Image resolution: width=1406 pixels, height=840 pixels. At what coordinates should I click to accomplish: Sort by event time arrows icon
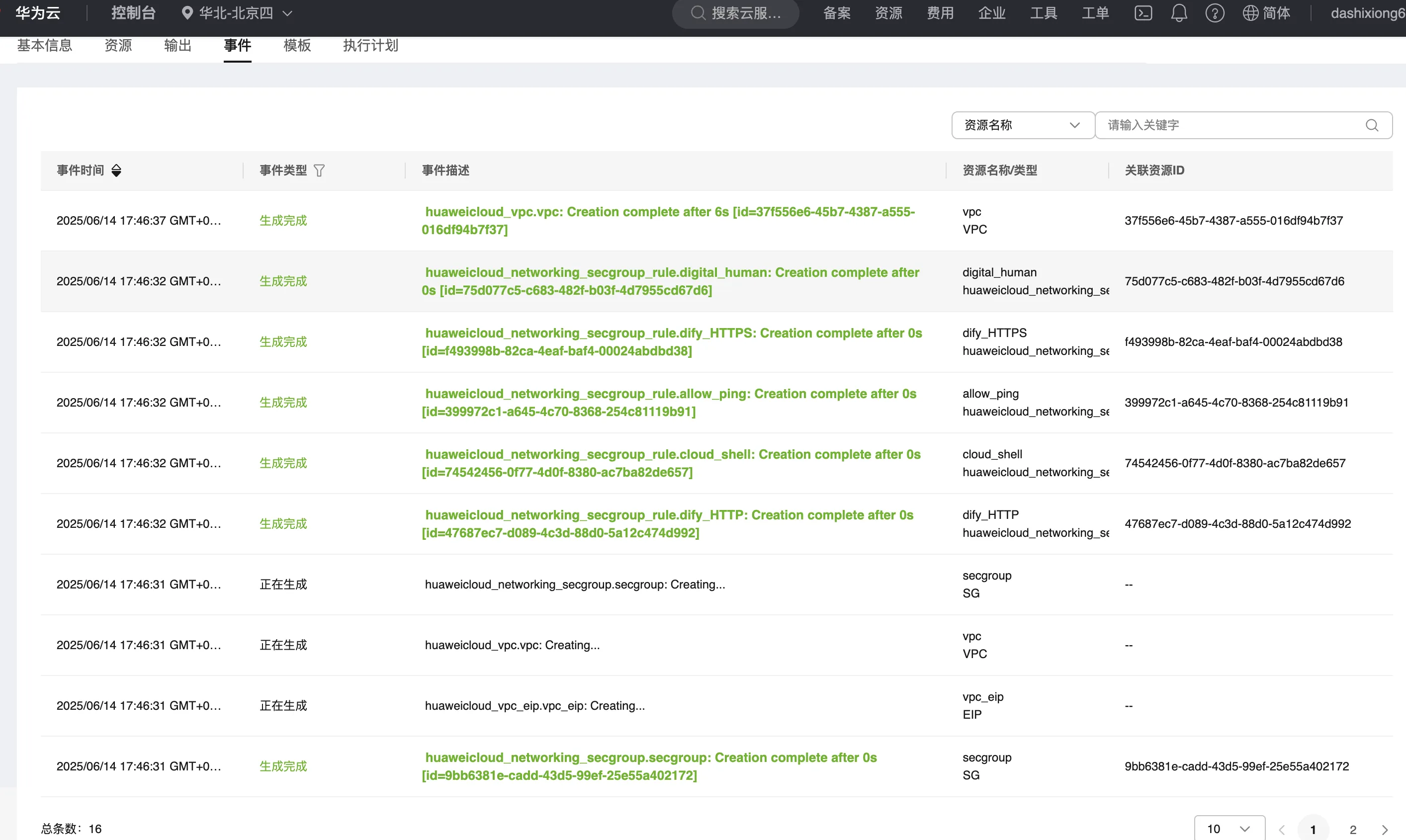click(117, 170)
